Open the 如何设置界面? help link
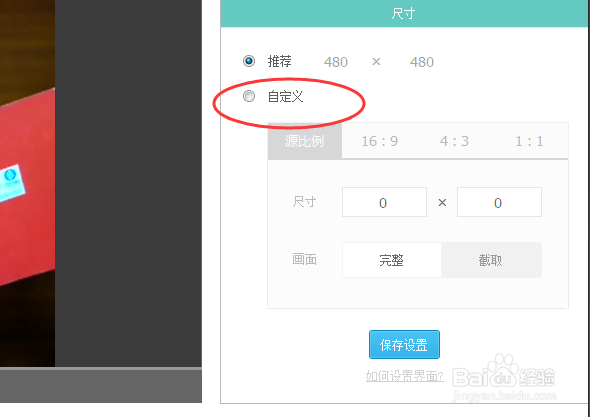 (x=404, y=376)
